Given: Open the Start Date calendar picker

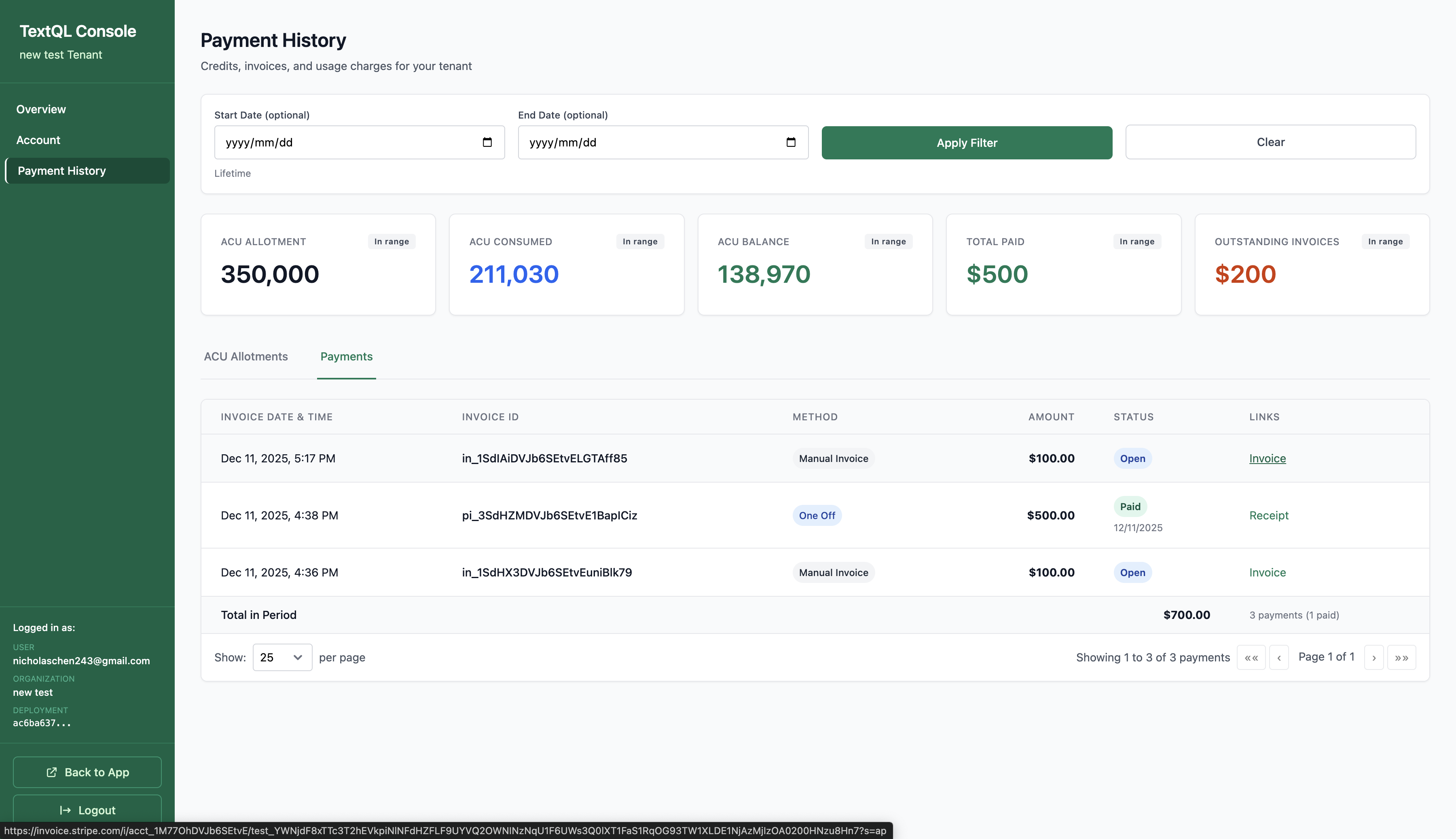Looking at the screenshot, I should tap(487, 142).
